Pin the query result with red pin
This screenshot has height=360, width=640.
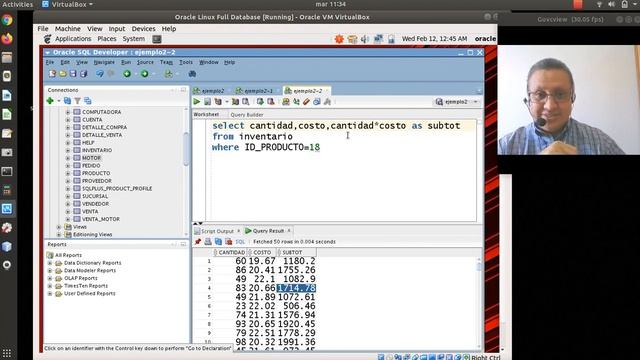point(198,242)
